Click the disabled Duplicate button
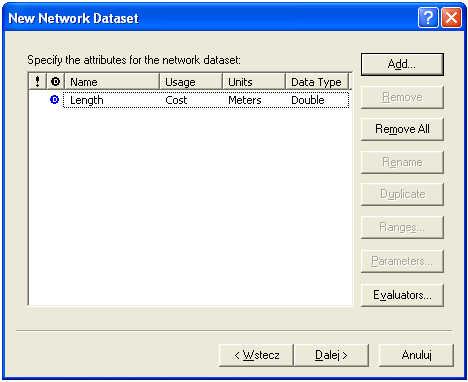Image resolution: width=468 pixels, height=382 pixels. pyautogui.click(x=402, y=194)
